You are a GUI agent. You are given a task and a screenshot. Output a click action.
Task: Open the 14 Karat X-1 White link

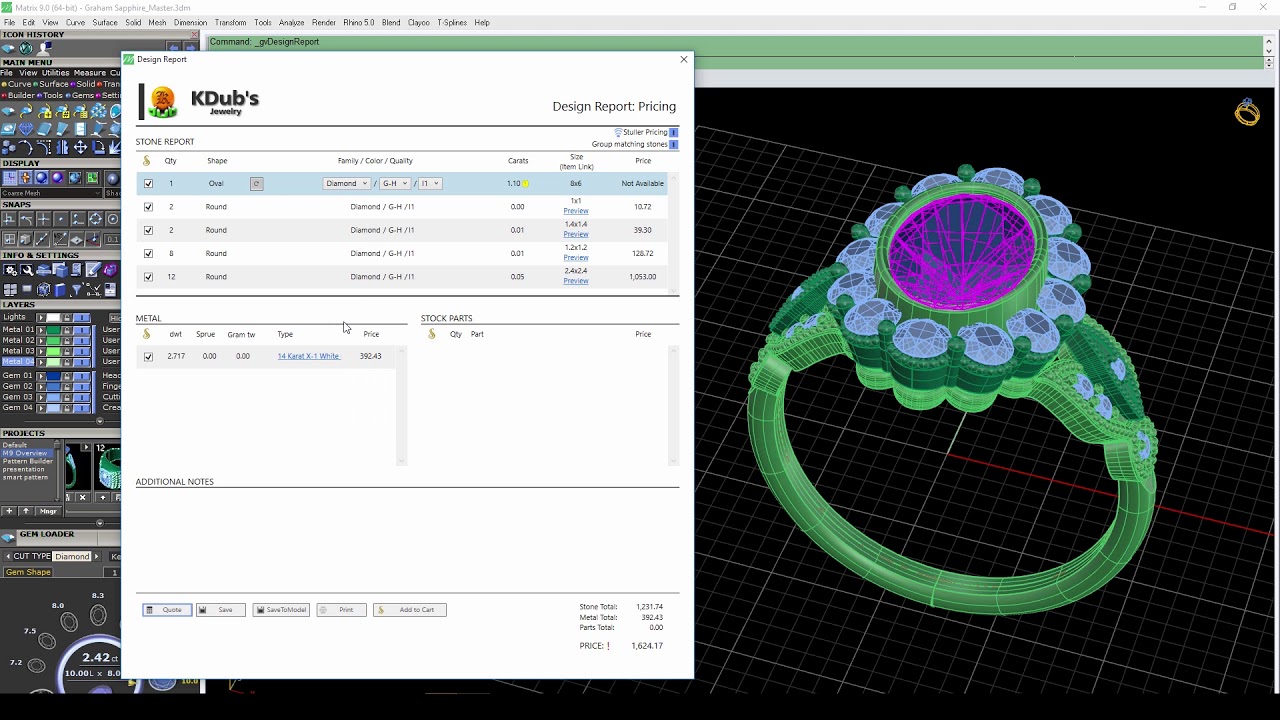point(308,356)
